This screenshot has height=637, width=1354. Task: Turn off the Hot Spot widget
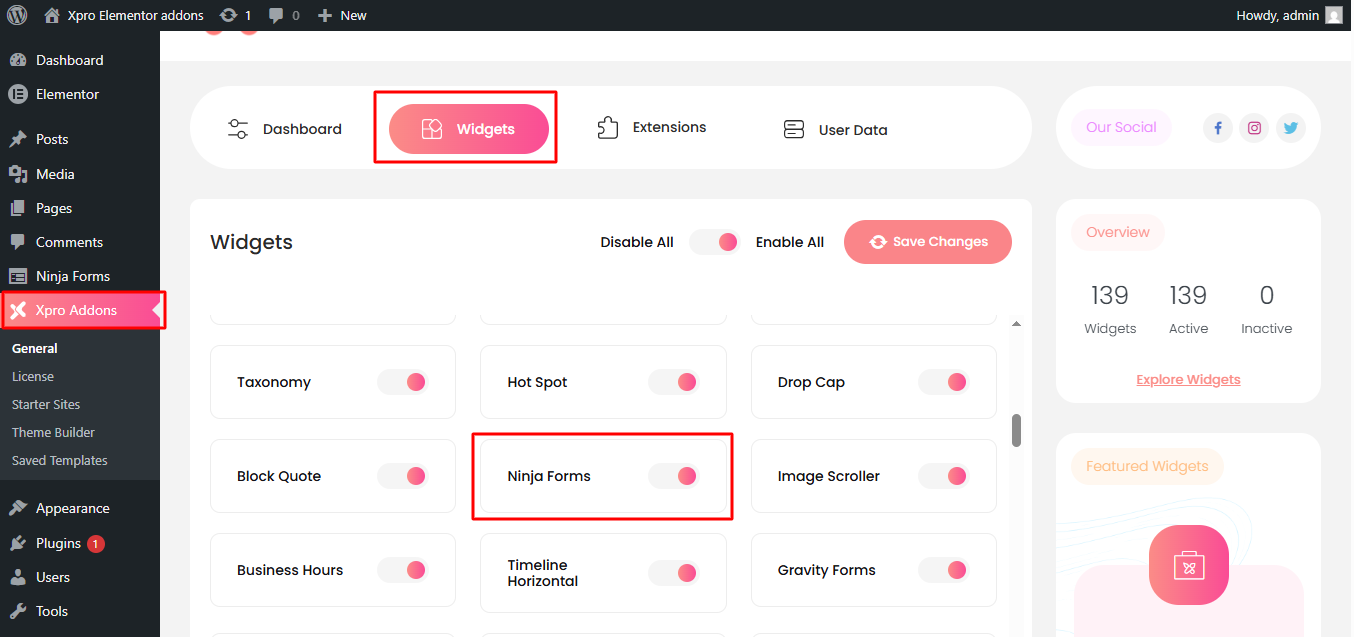(x=673, y=382)
